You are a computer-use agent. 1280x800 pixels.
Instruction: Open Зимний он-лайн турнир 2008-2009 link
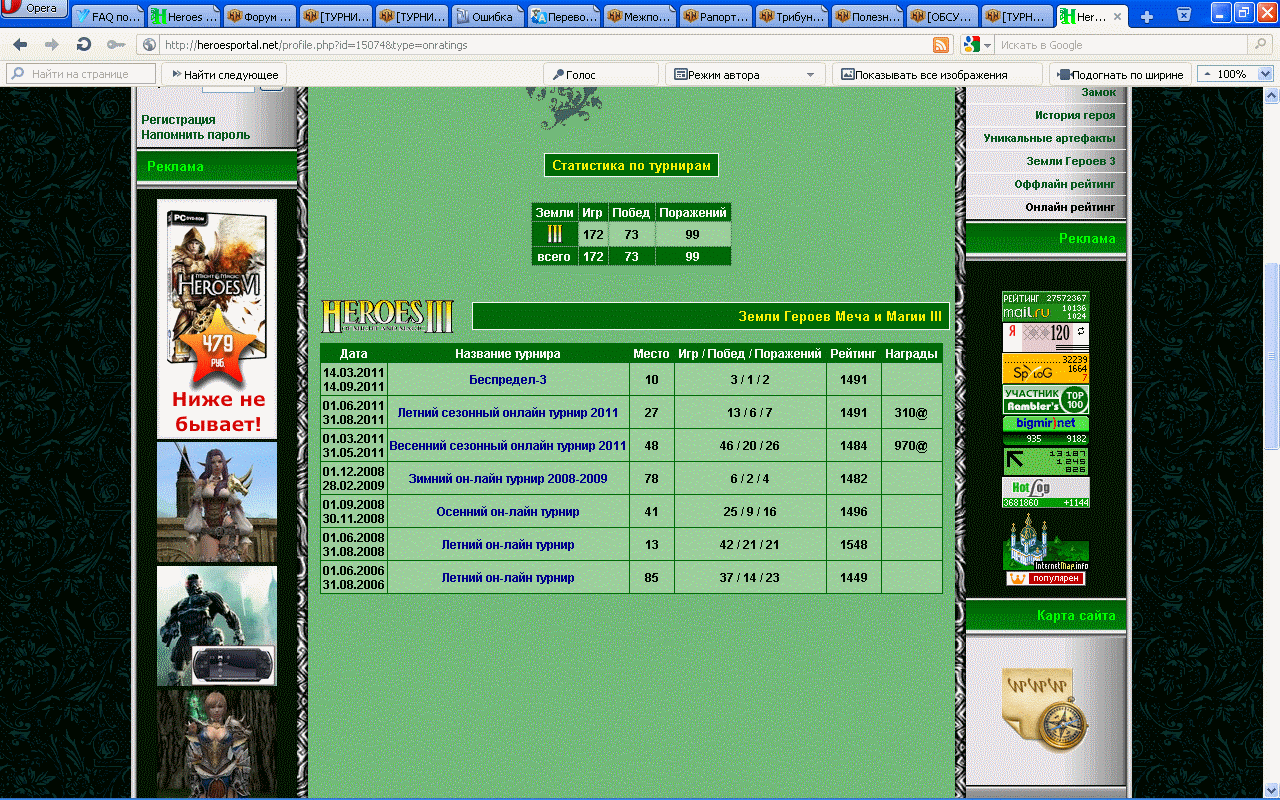[508, 479]
